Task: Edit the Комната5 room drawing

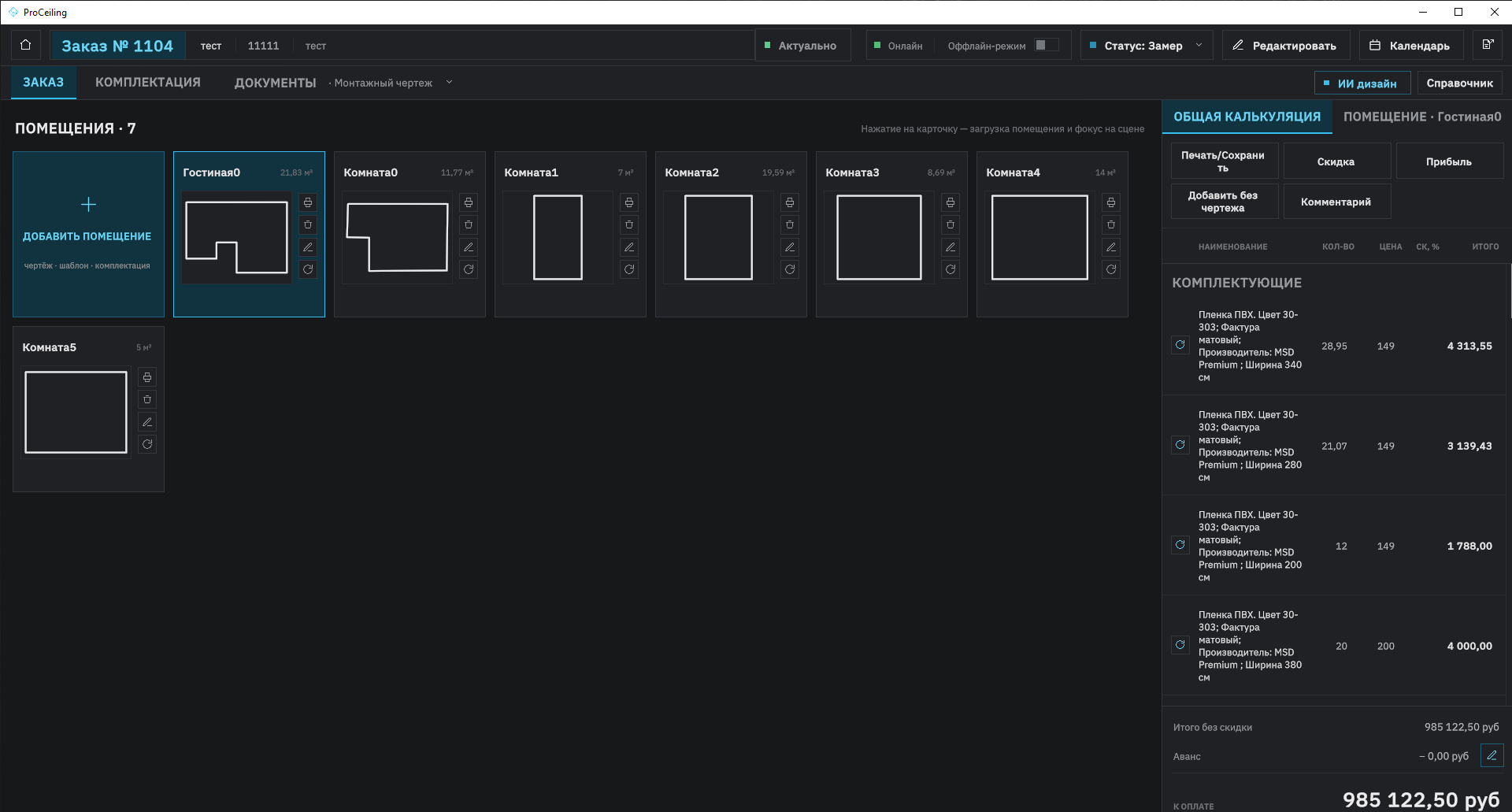Action: 147,422
